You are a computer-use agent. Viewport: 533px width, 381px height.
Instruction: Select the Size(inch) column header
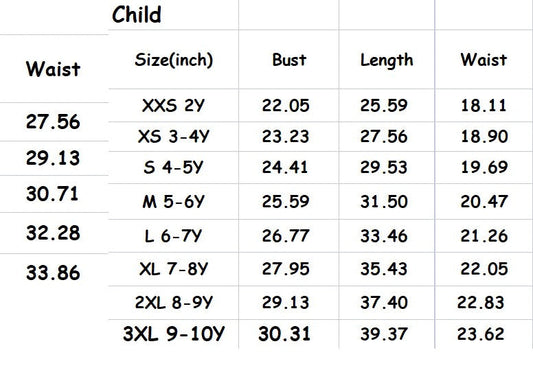tap(174, 60)
